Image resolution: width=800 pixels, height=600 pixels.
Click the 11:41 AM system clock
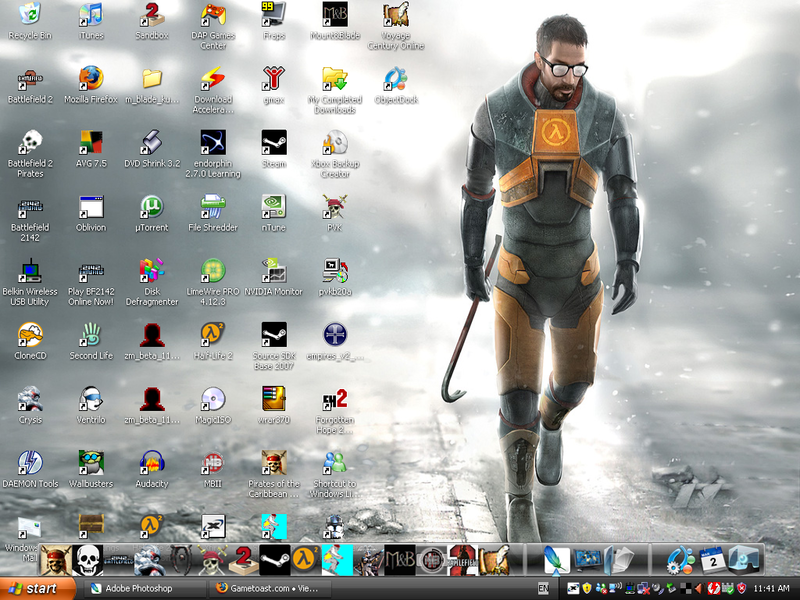(771, 589)
